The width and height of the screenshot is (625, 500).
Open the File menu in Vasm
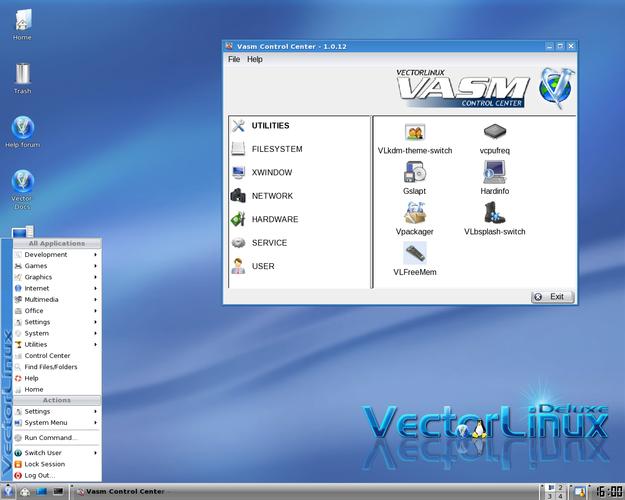[x=234, y=59]
